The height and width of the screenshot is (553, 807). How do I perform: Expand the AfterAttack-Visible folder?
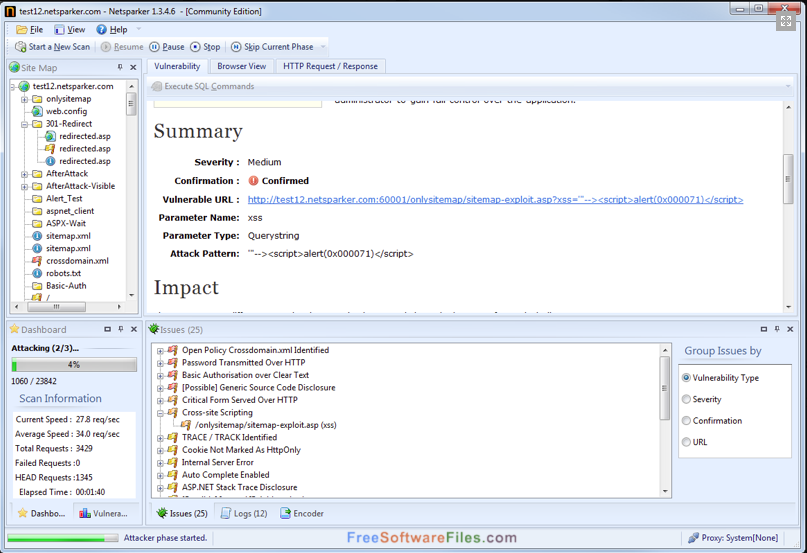[24, 186]
